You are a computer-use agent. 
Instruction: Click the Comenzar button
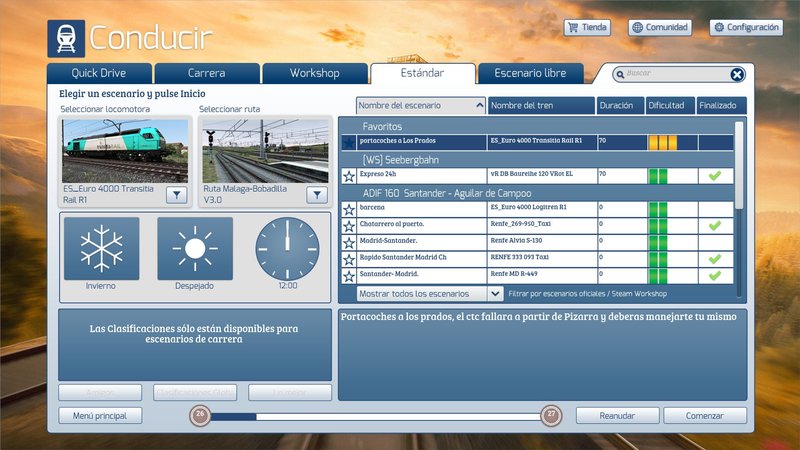(x=705, y=416)
